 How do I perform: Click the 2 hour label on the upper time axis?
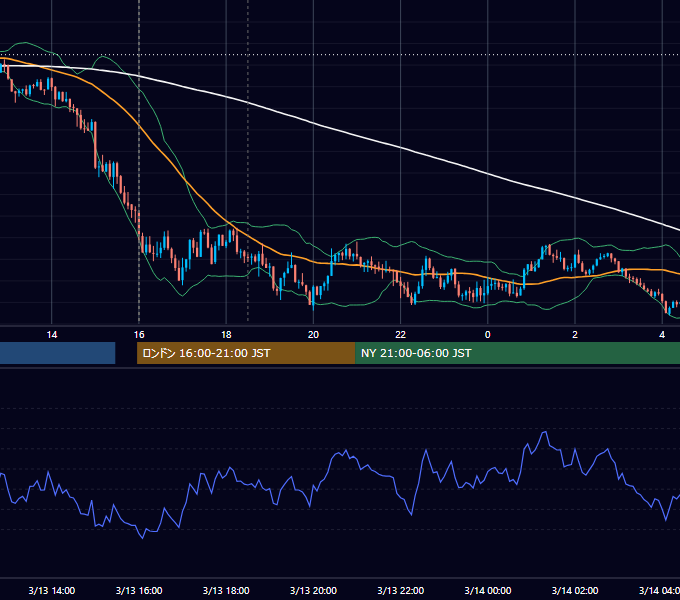point(575,335)
